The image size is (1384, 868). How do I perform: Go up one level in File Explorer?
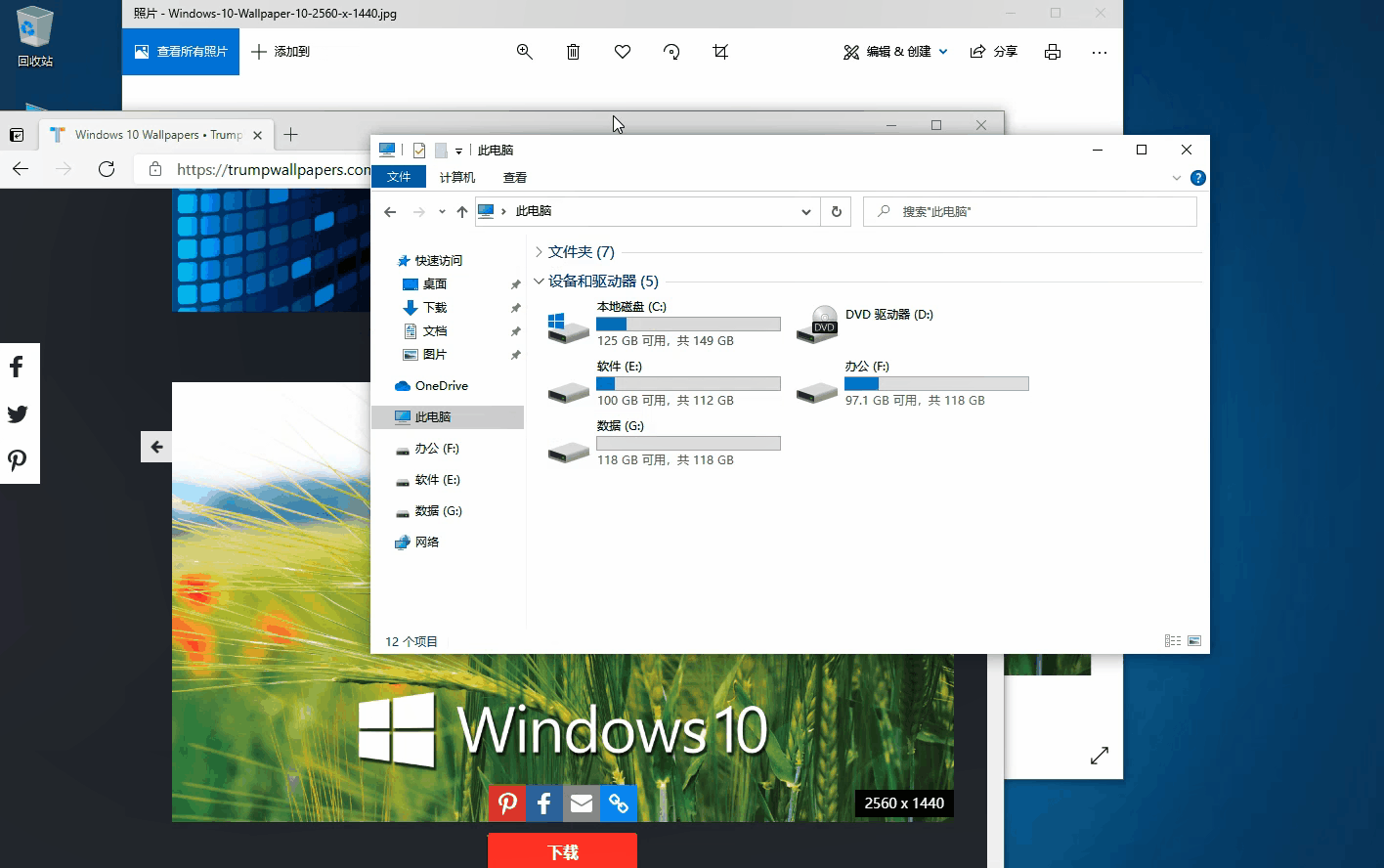point(462,212)
